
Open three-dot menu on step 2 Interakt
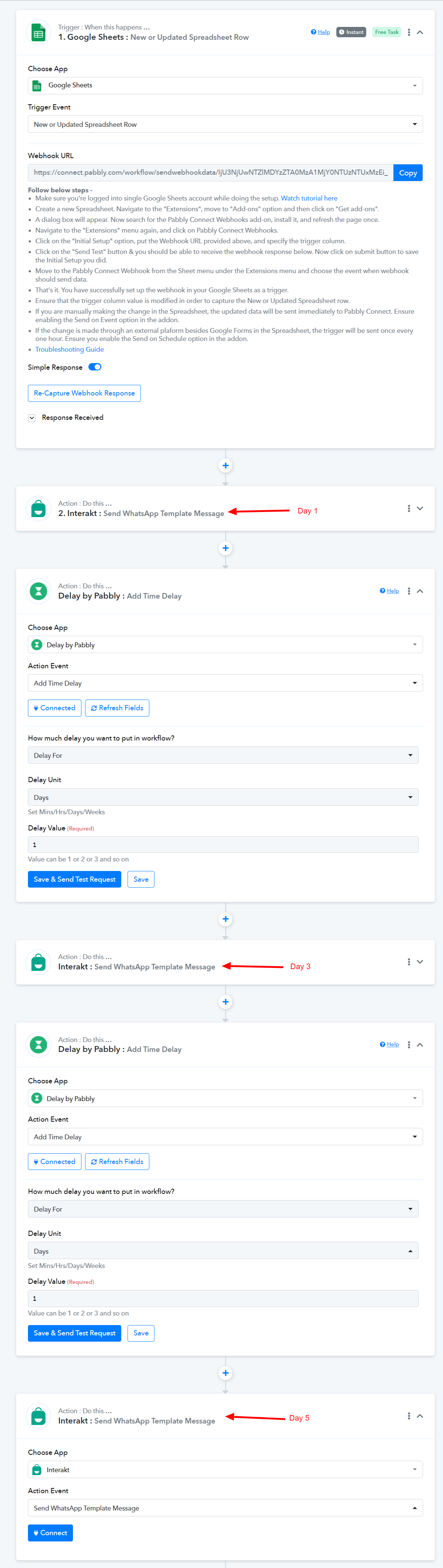pos(408,508)
